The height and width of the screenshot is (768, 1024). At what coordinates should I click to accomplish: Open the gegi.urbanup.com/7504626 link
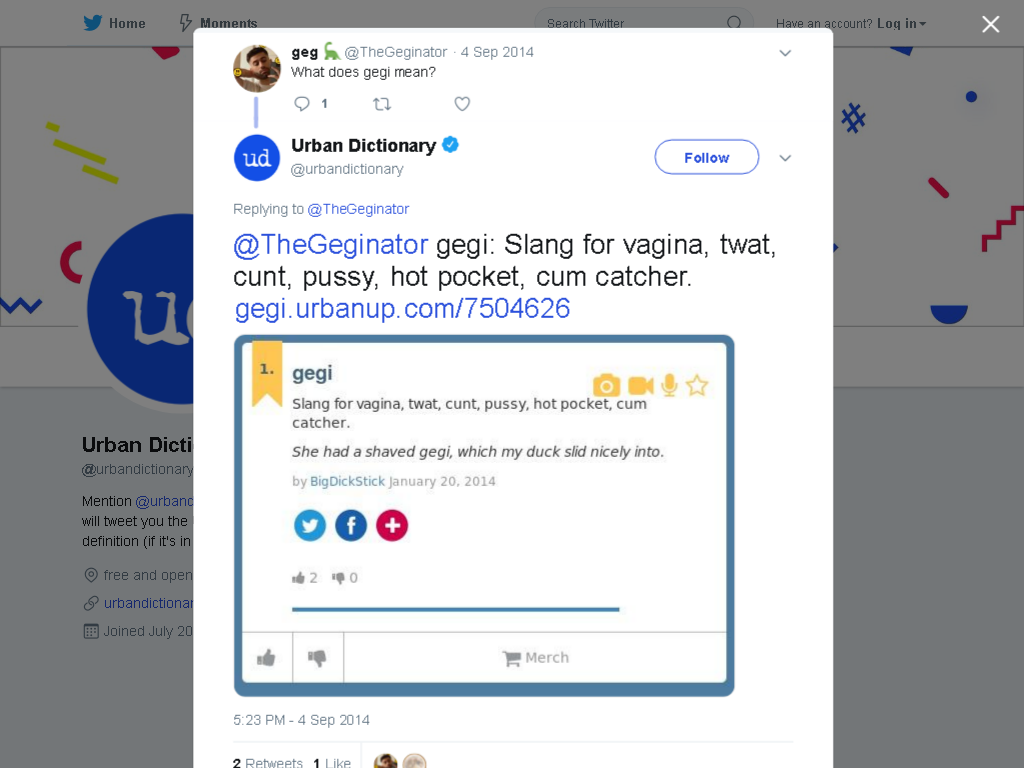(x=402, y=308)
